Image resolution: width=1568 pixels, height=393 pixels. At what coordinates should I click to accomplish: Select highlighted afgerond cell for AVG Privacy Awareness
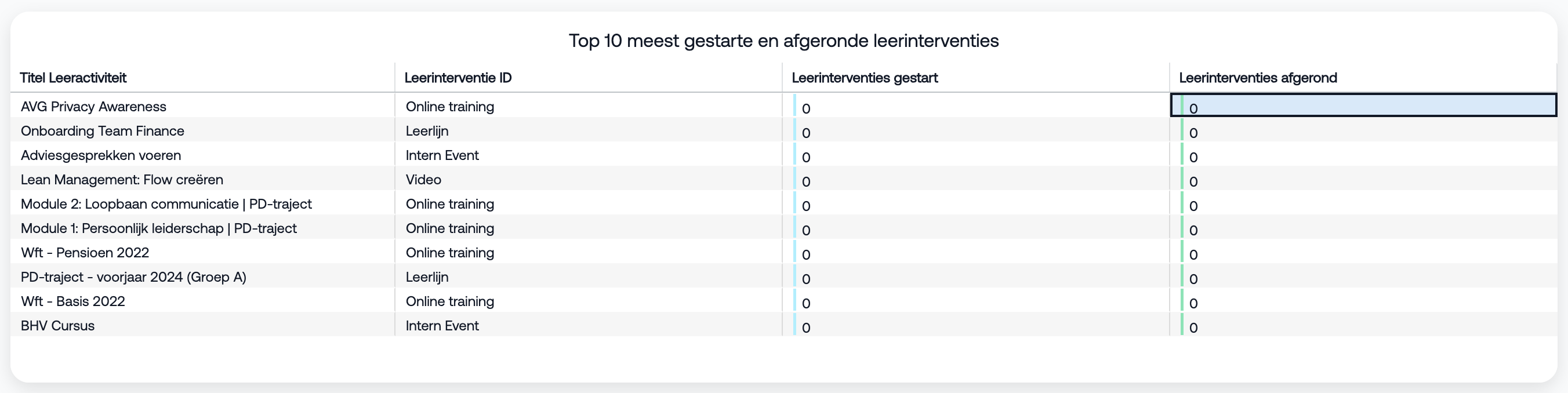tap(1363, 106)
